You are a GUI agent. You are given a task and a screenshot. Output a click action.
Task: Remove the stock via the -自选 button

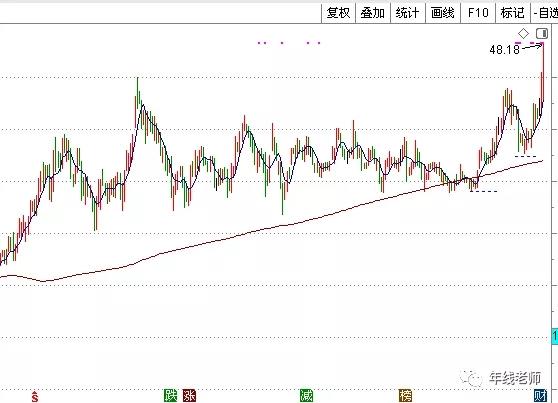click(545, 13)
